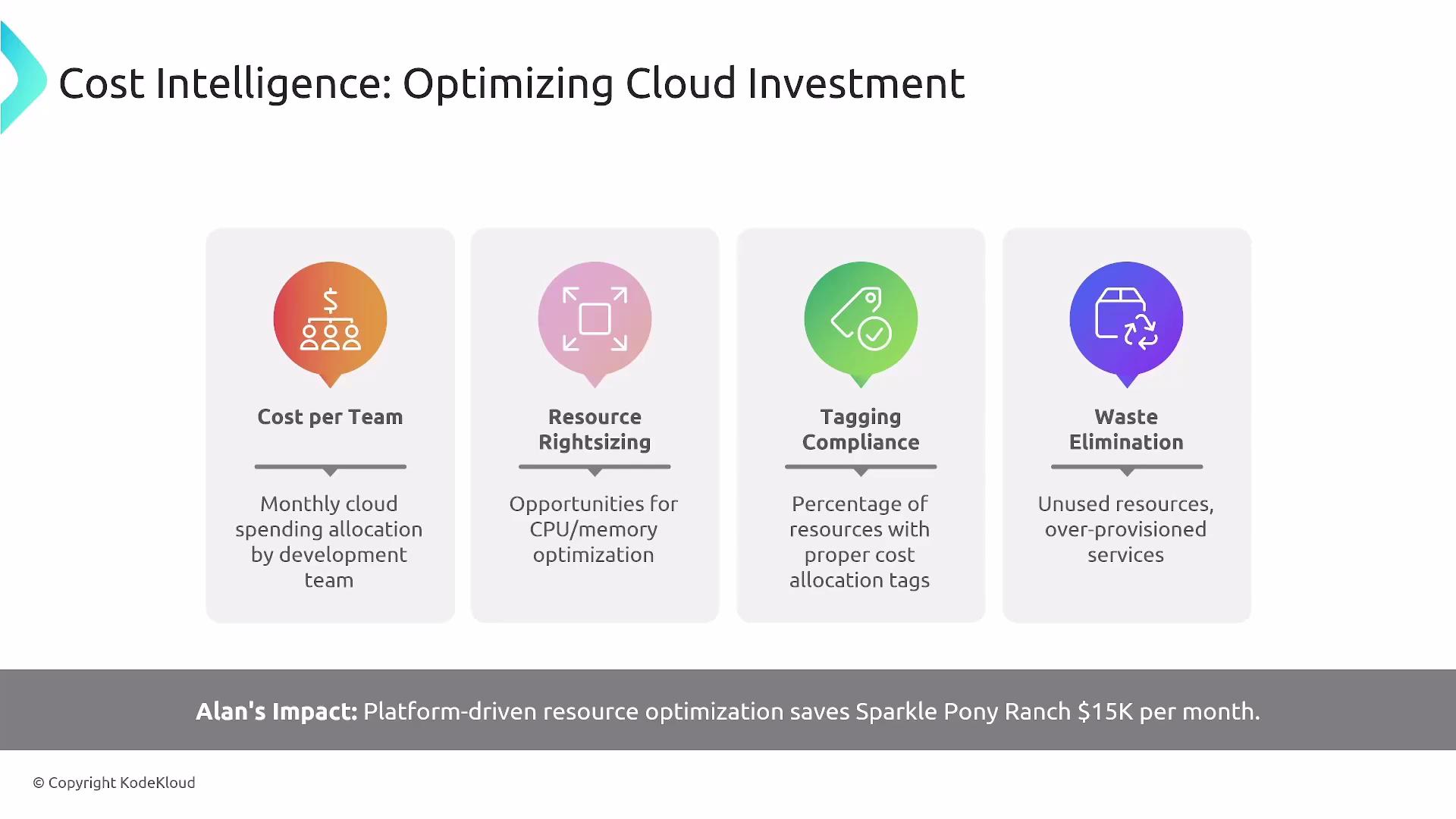
Task: Click the 'Waste Elimination' heading
Action: click(1126, 429)
